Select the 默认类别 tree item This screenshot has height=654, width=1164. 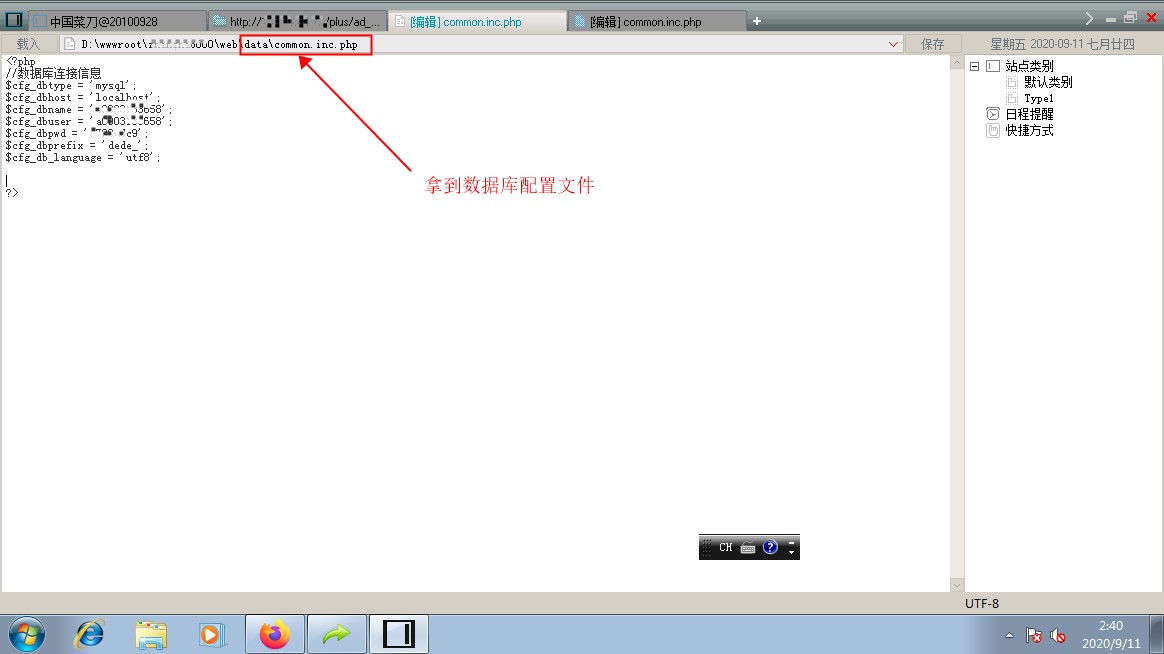(1047, 82)
